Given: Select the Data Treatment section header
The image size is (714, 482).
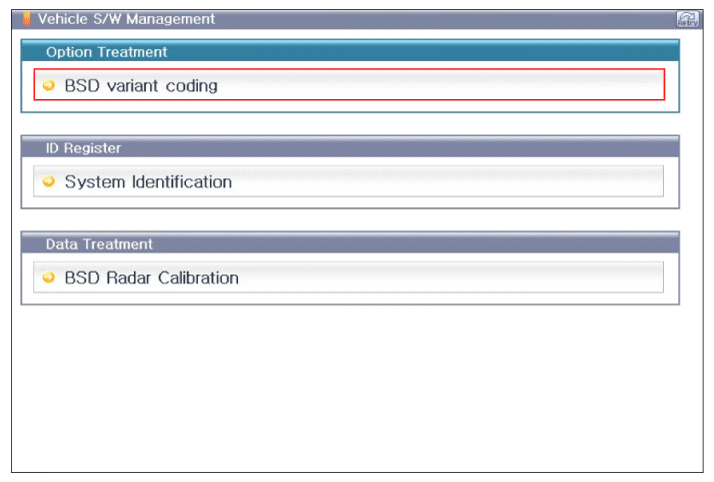Looking at the screenshot, I should point(99,244).
